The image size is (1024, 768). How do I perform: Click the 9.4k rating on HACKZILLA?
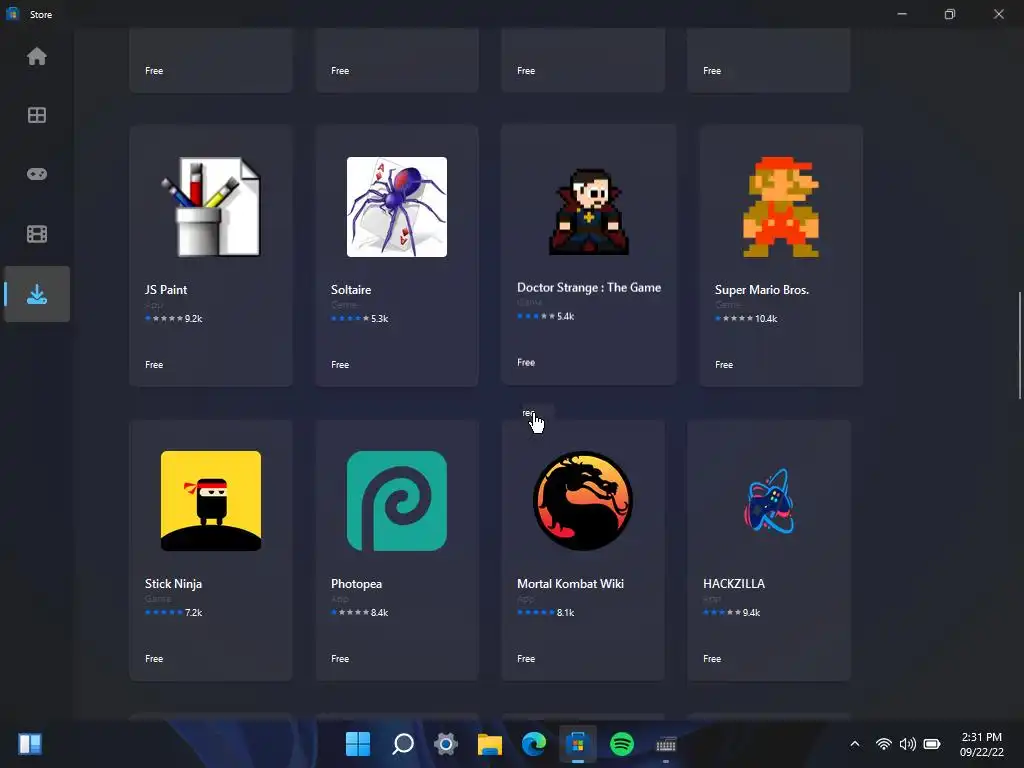tap(751, 613)
